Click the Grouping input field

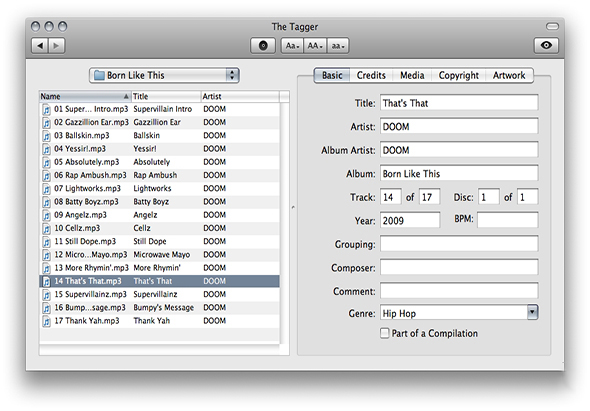[459, 244]
